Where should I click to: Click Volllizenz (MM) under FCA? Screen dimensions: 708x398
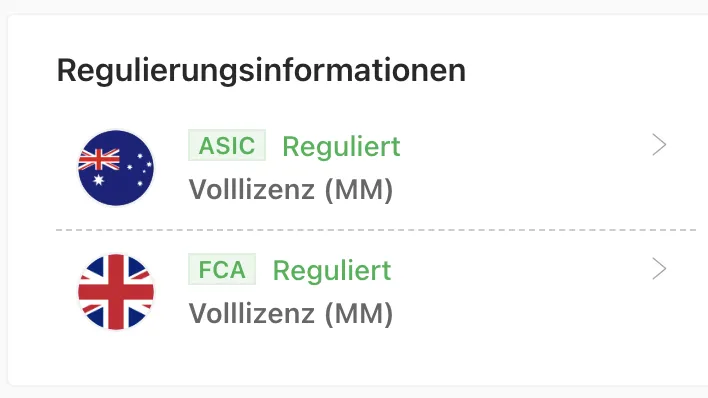(x=291, y=314)
